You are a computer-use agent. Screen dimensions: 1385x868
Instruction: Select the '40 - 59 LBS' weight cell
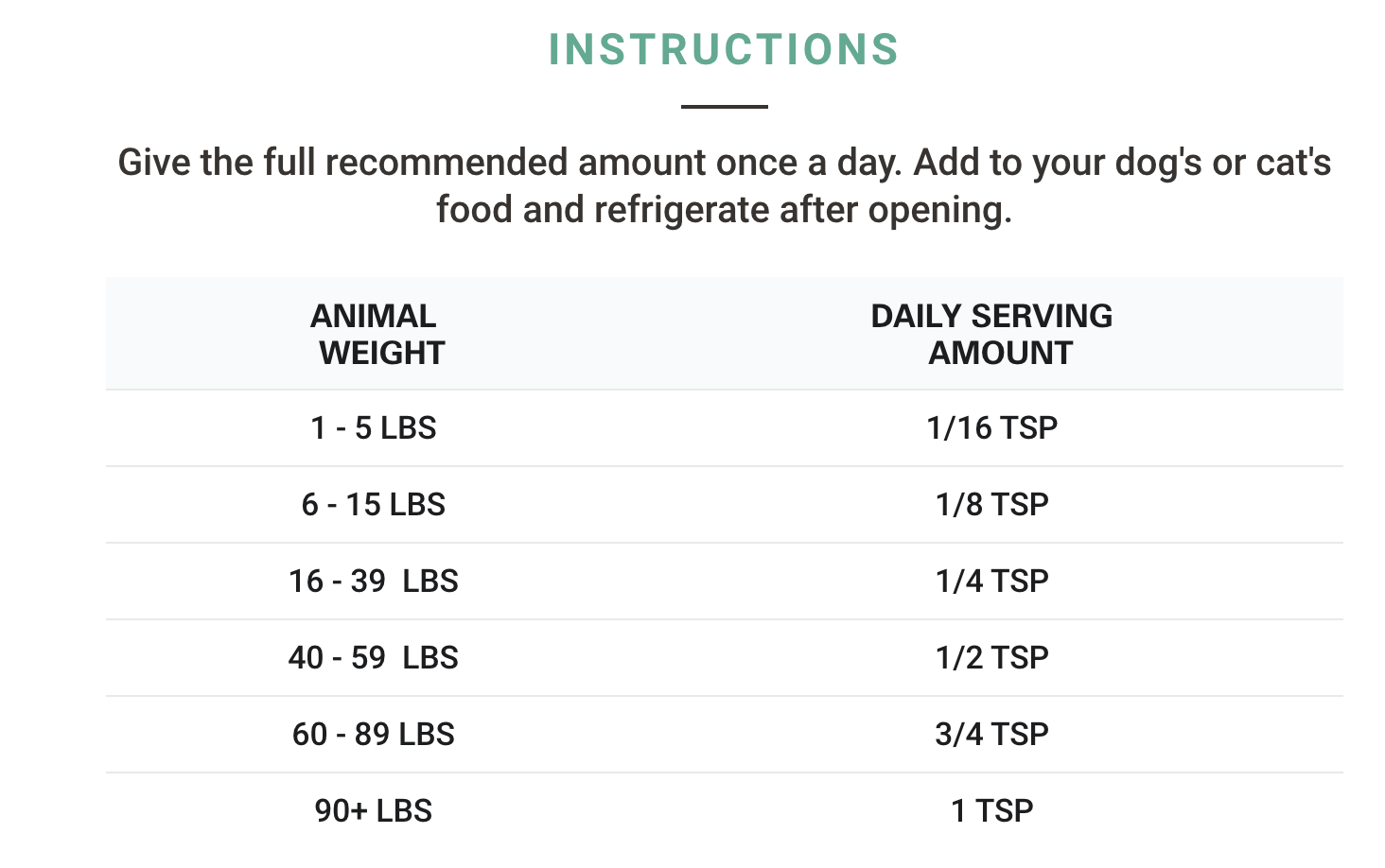(374, 658)
